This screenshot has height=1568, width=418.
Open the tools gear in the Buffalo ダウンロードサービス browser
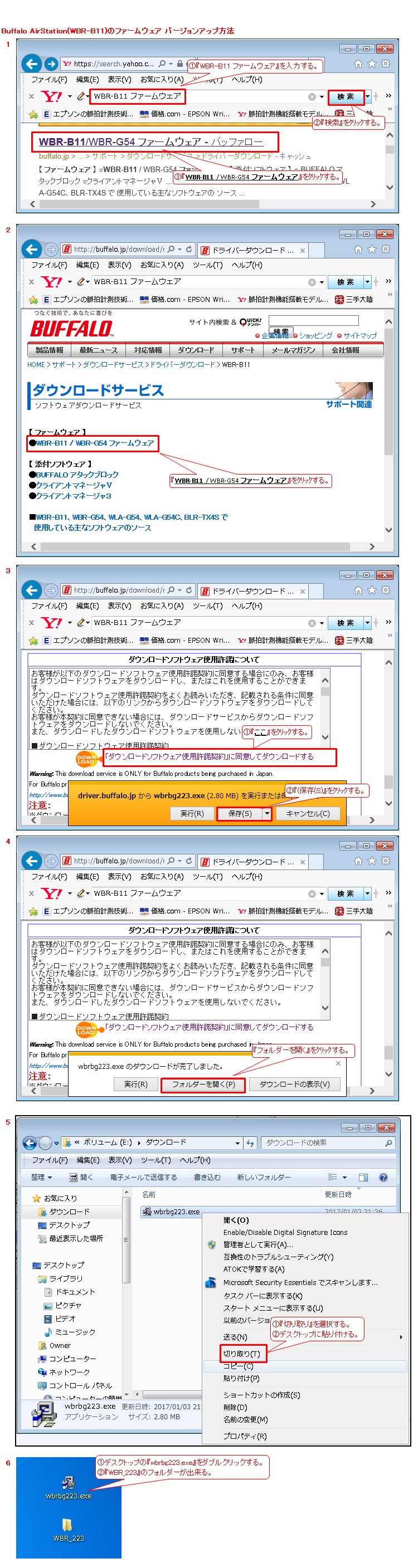point(386,250)
